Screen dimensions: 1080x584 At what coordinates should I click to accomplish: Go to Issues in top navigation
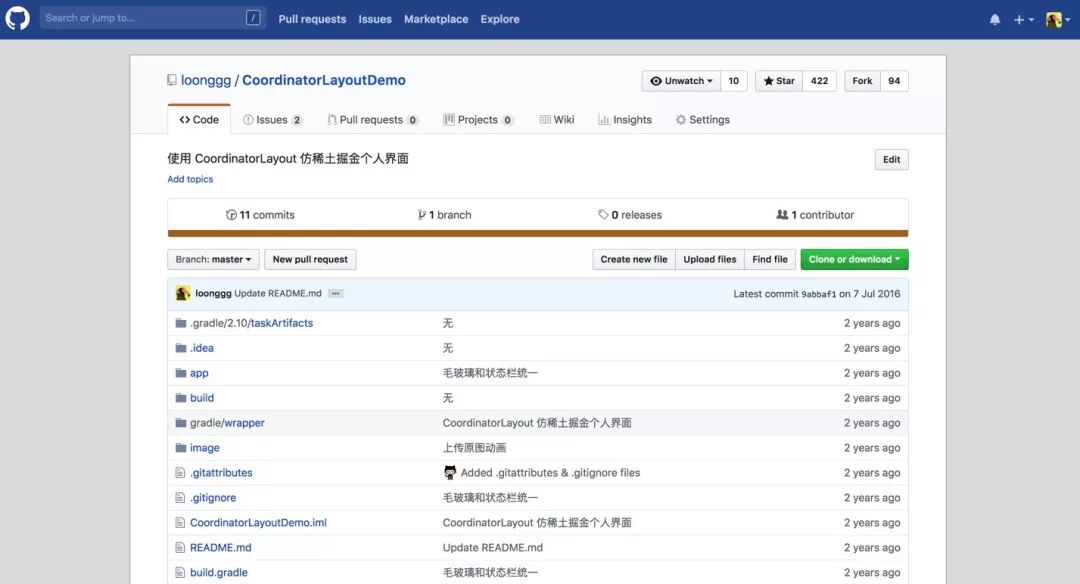tap(375, 19)
